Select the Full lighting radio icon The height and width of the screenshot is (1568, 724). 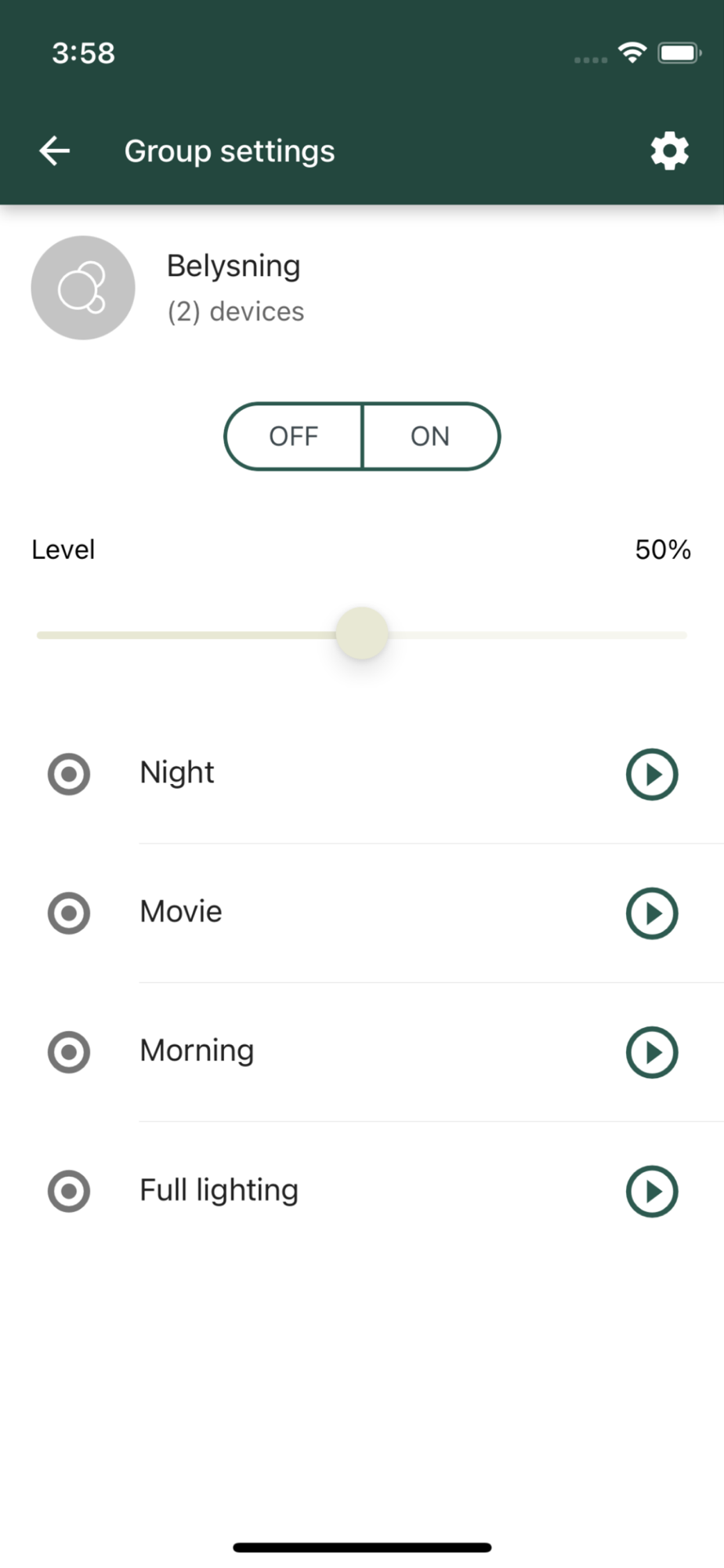69,1191
